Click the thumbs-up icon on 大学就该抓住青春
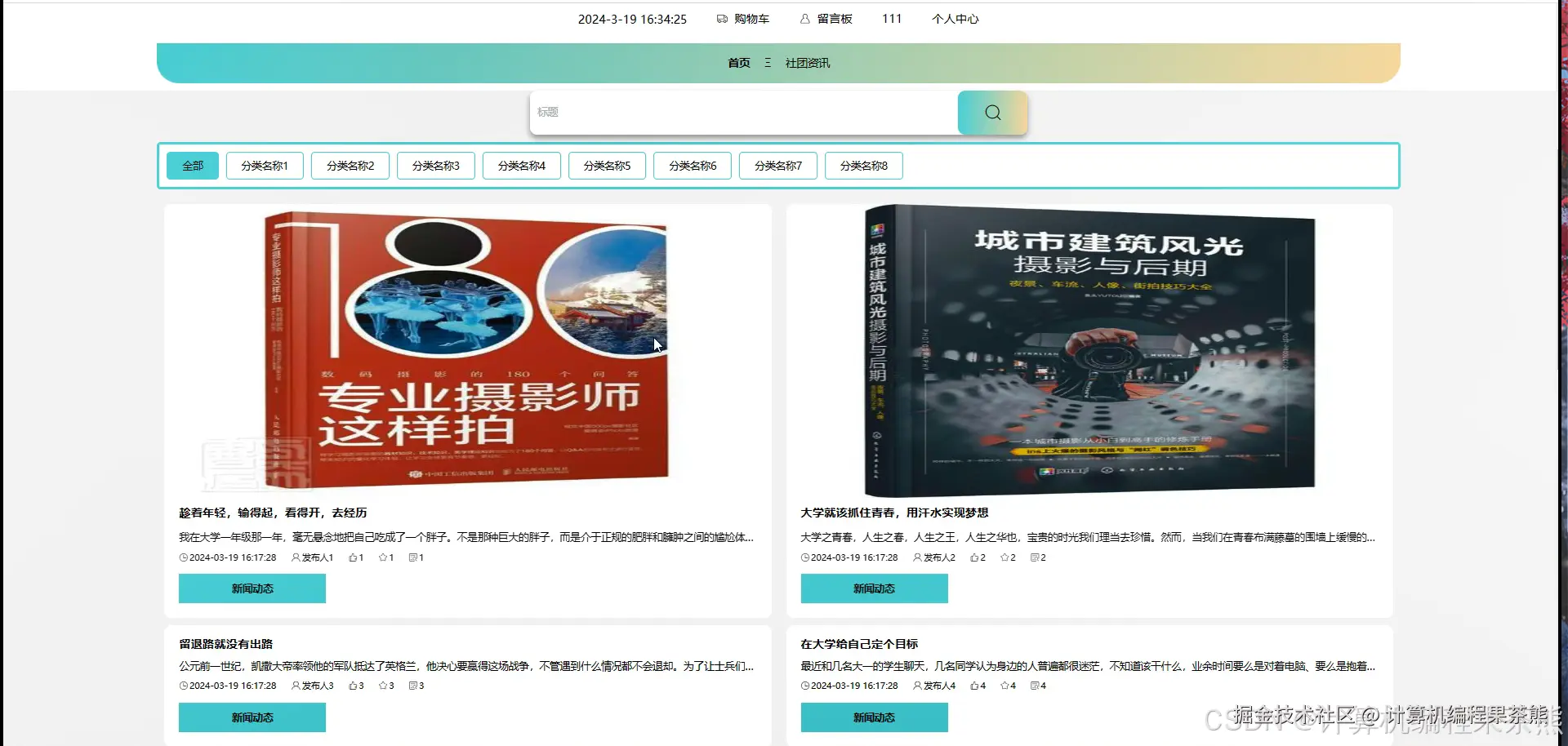The width and height of the screenshot is (1568, 746). point(973,557)
